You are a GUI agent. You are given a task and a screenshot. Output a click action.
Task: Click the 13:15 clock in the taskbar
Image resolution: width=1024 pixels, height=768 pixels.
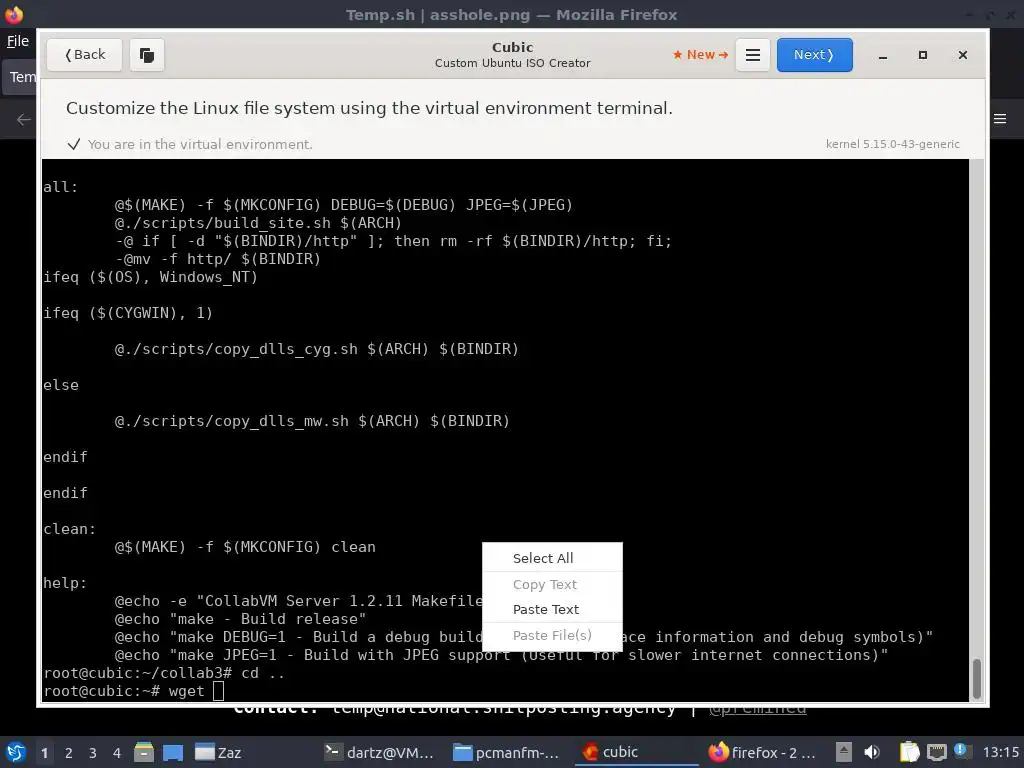tap(1000, 752)
